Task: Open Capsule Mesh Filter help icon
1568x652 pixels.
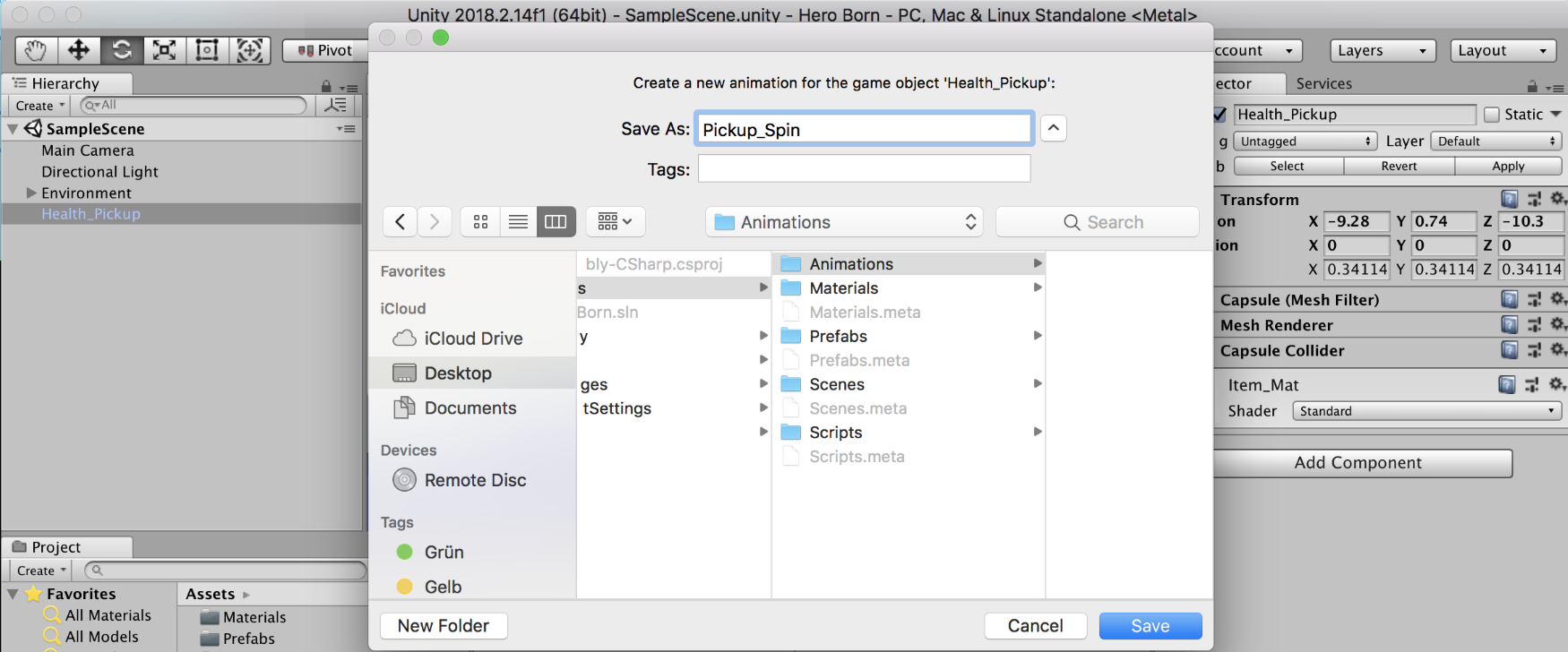Action: coord(1510,299)
